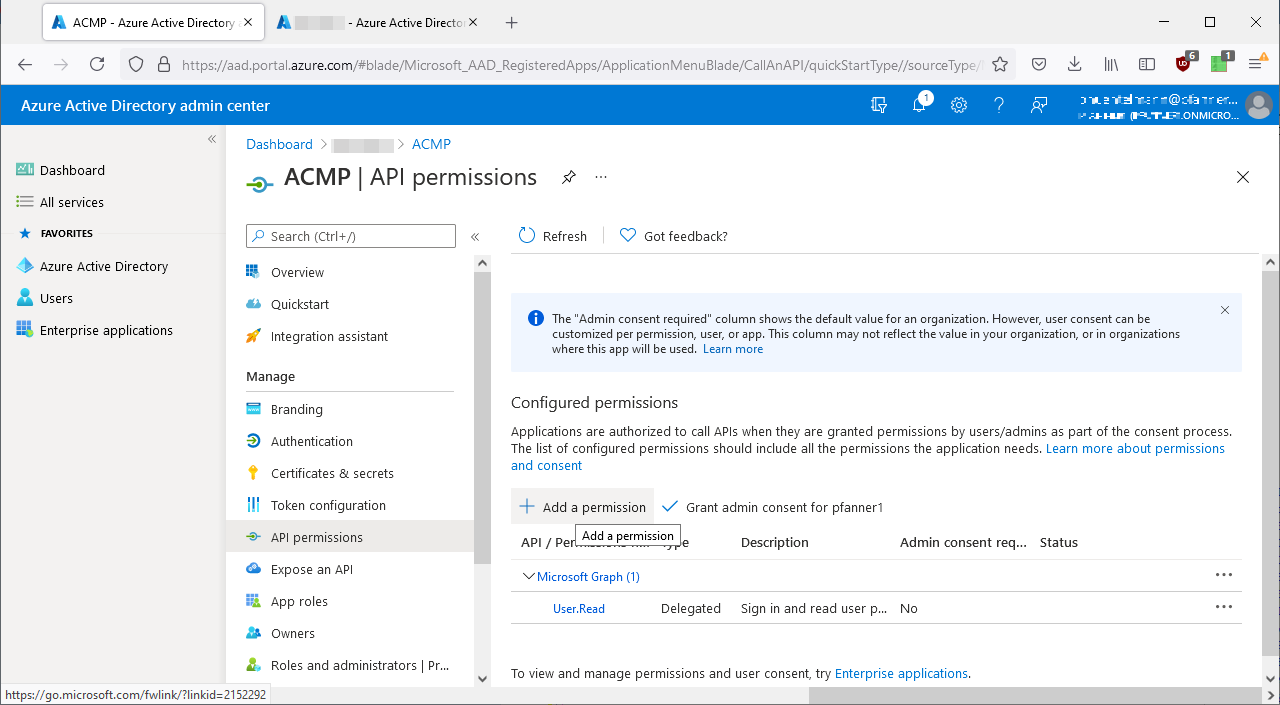Go to Authentication settings page
This screenshot has height=705, width=1280.
(311, 441)
